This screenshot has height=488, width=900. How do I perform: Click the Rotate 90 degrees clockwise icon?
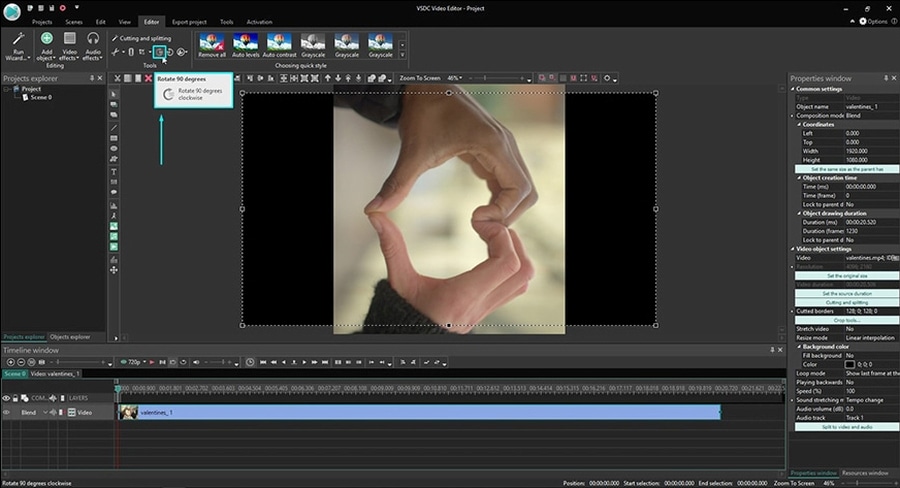(x=159, y=52)
